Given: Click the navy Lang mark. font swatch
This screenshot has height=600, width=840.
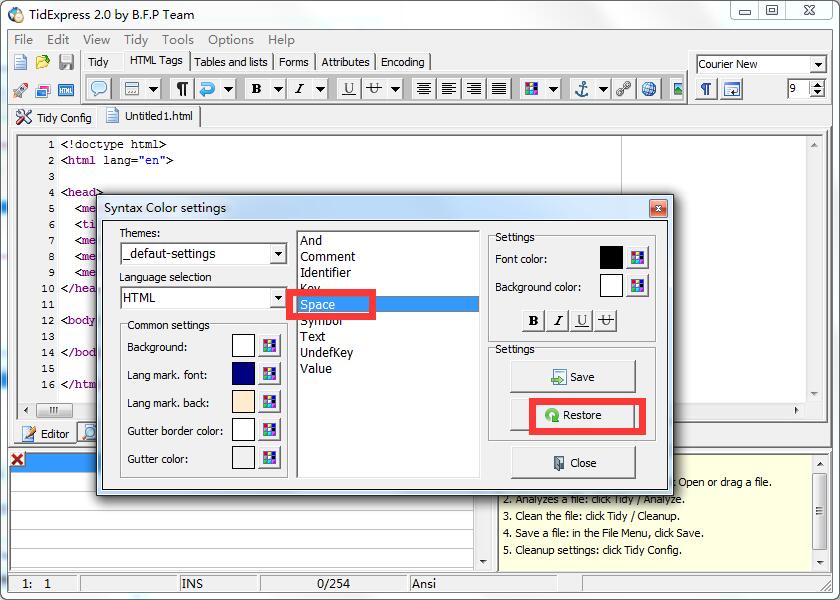Looking at the screenshot, I should click(x=243, y=374).
